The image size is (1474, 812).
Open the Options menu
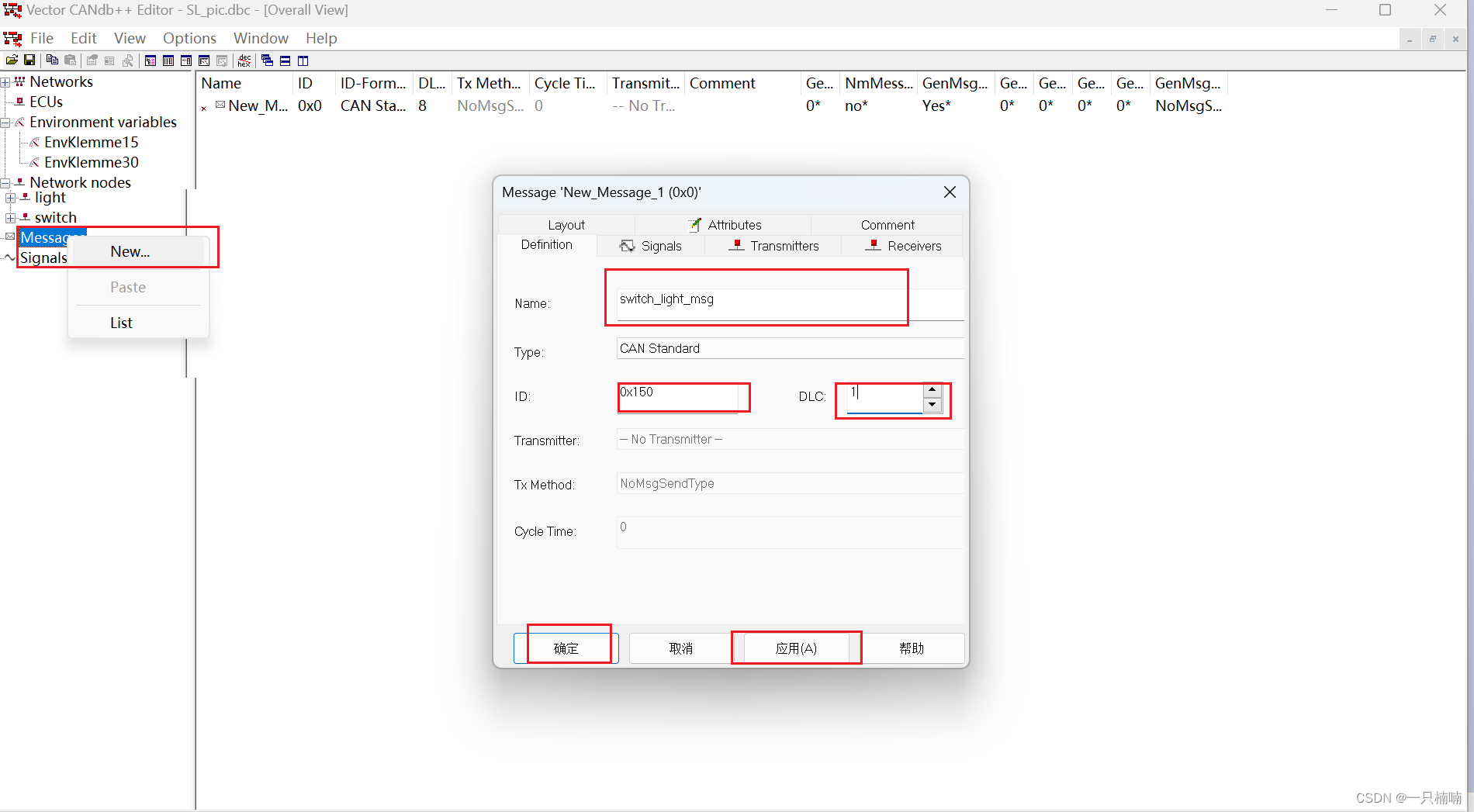click(x=189, y=38)
